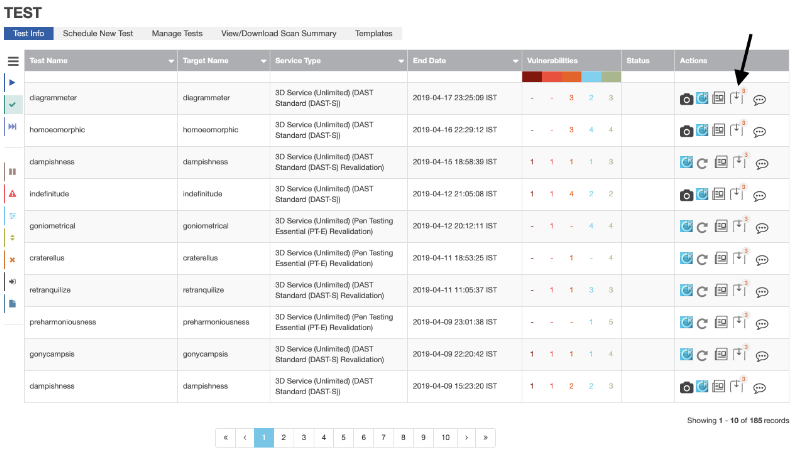Open comments for the gonycampsis row
This screenshot has width=795, height=449.
click(x=762, y=356)
